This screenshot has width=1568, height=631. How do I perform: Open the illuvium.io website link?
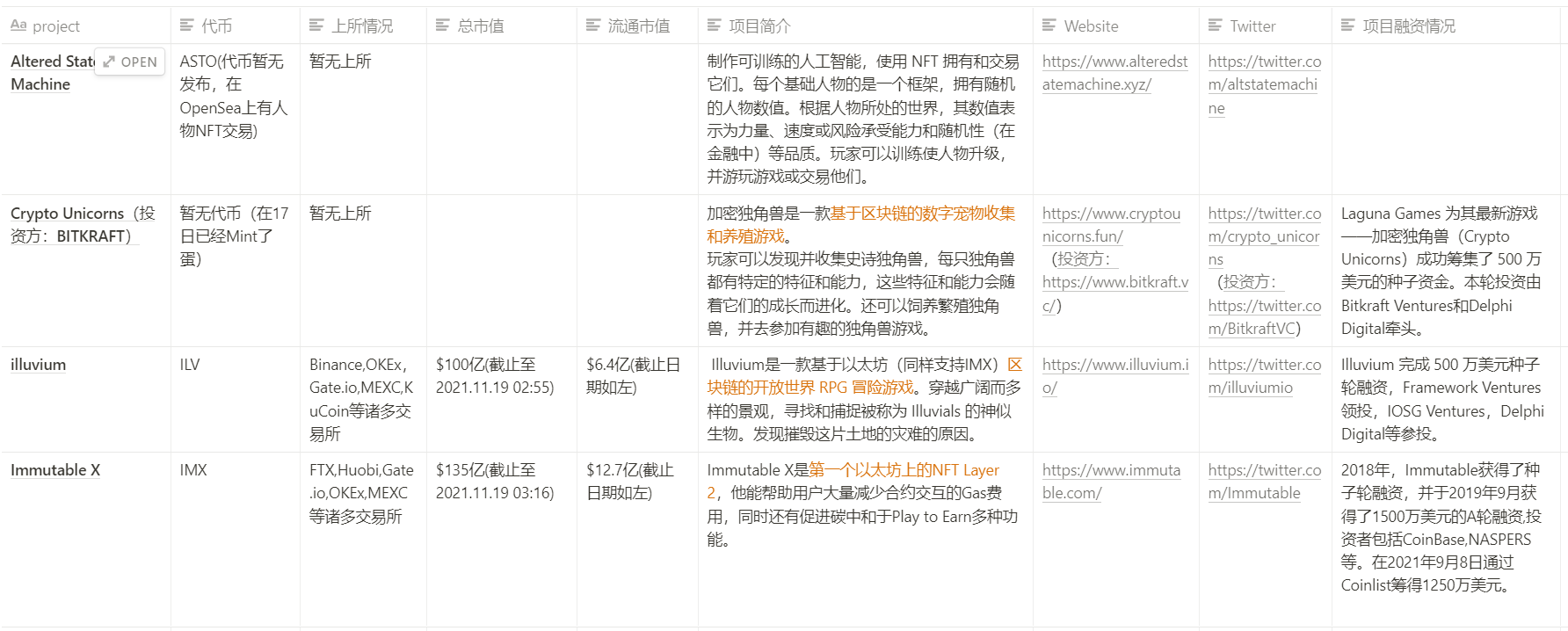pos(1114,376)
